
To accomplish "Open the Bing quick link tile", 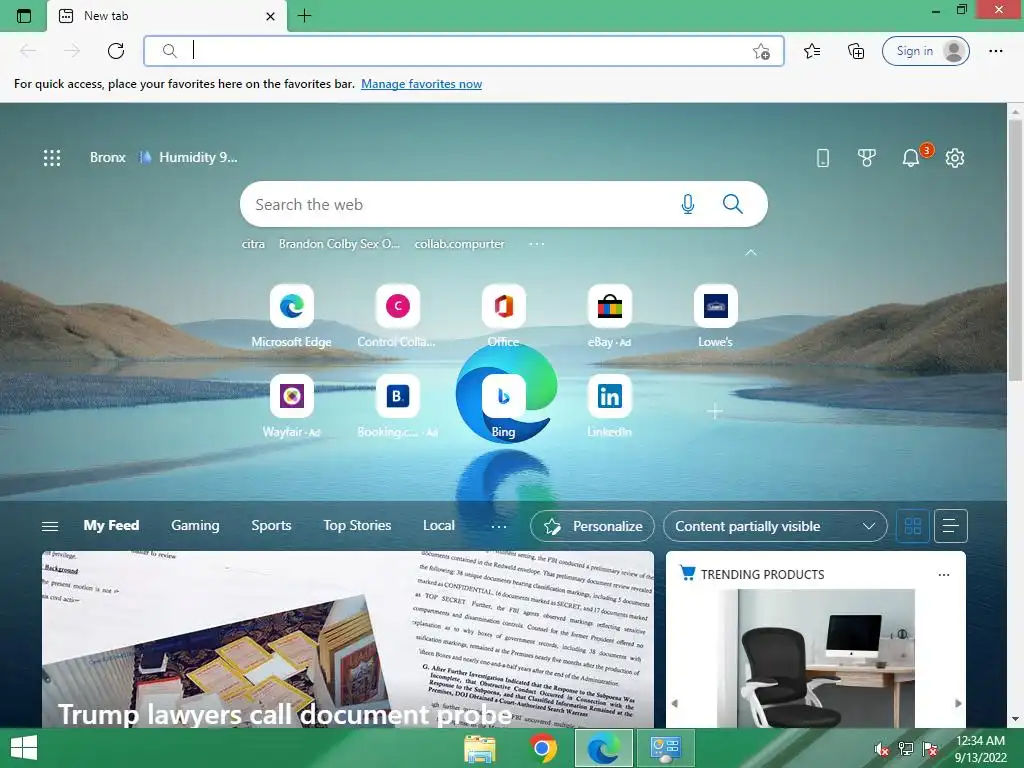I will point(503,406).
